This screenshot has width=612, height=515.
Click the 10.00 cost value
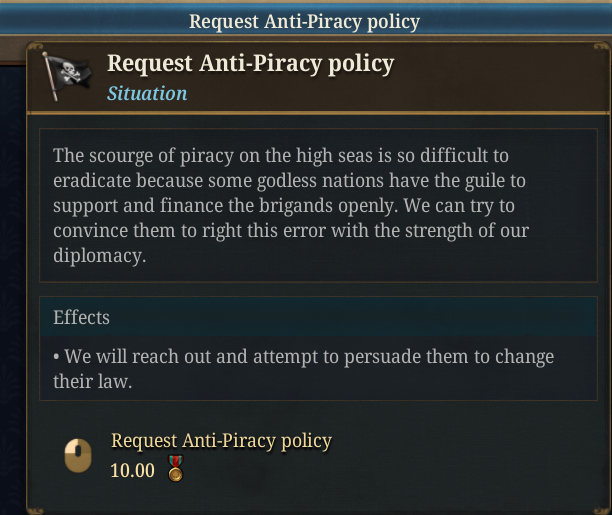coord(132,470)
